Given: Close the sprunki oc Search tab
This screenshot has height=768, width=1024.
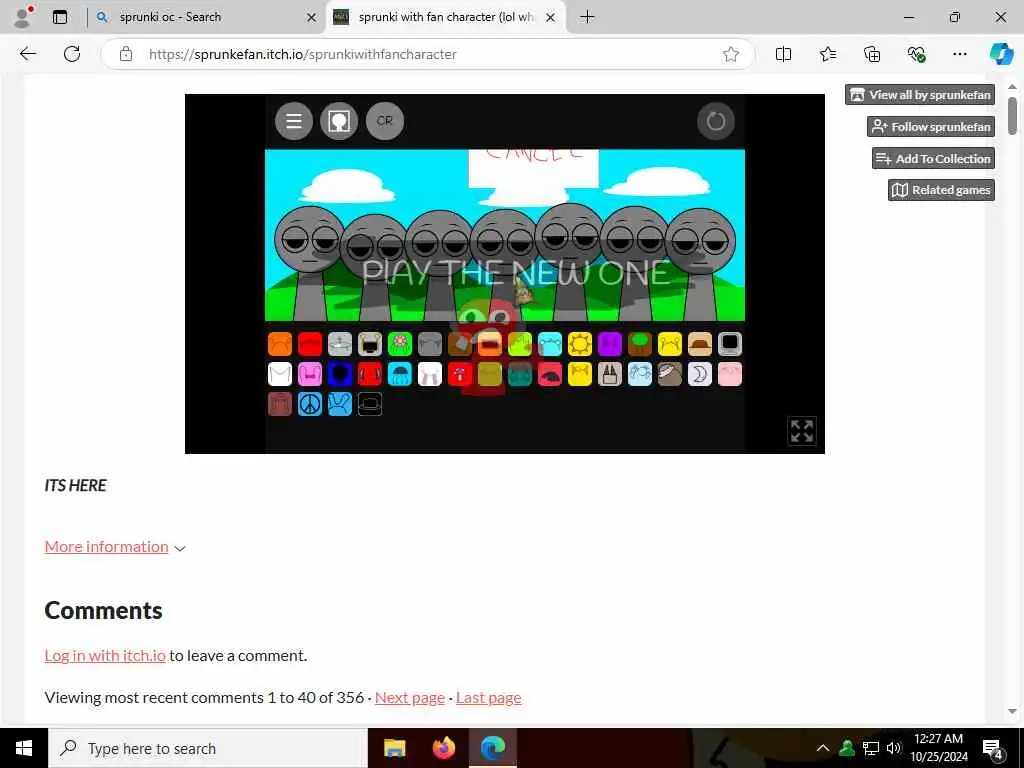Looking at the screenshot, I should (x=312, y=18).
